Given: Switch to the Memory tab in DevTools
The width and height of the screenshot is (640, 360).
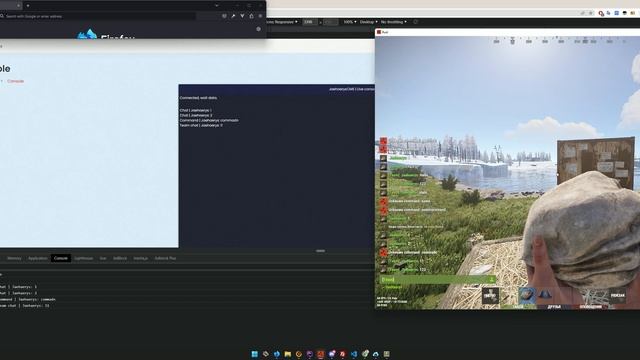Looking at the screenshot, I should point(14,258).
